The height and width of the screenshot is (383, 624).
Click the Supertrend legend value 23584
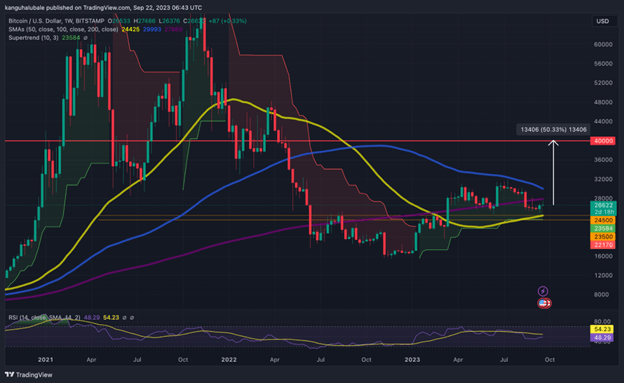[x=71, y=38]
